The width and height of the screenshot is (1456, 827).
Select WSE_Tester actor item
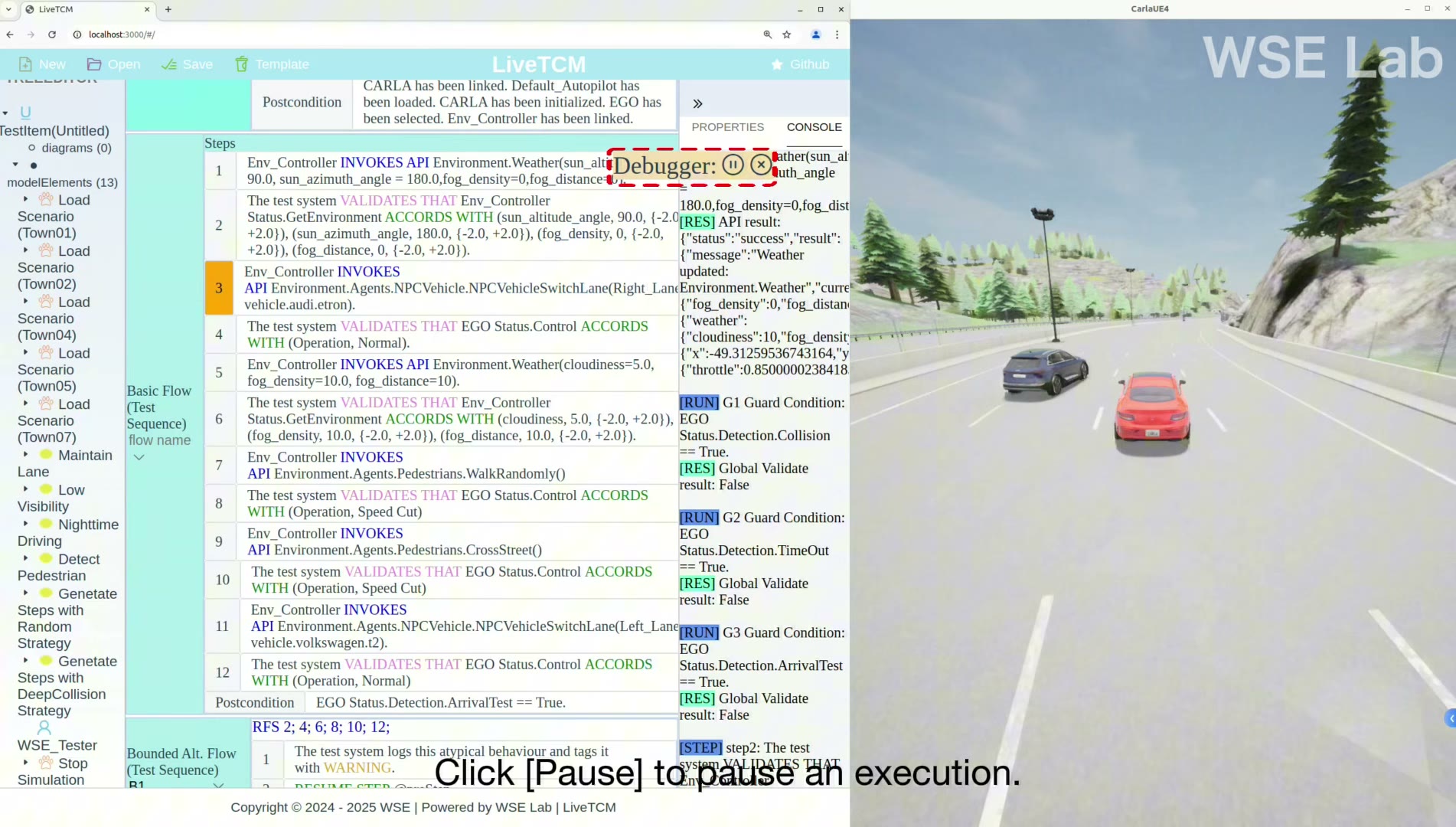(x=57, y=745)
